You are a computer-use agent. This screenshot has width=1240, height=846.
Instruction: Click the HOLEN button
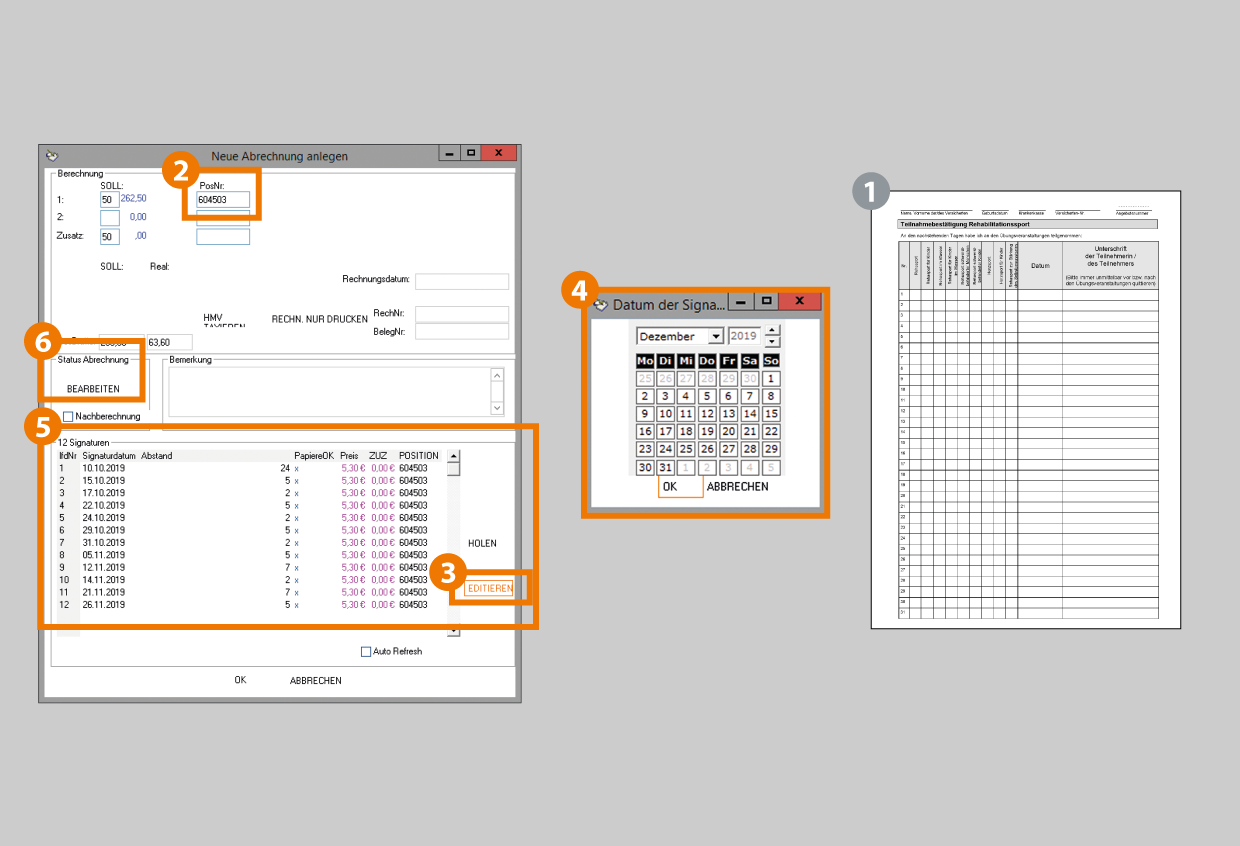[x=482, y=543]
